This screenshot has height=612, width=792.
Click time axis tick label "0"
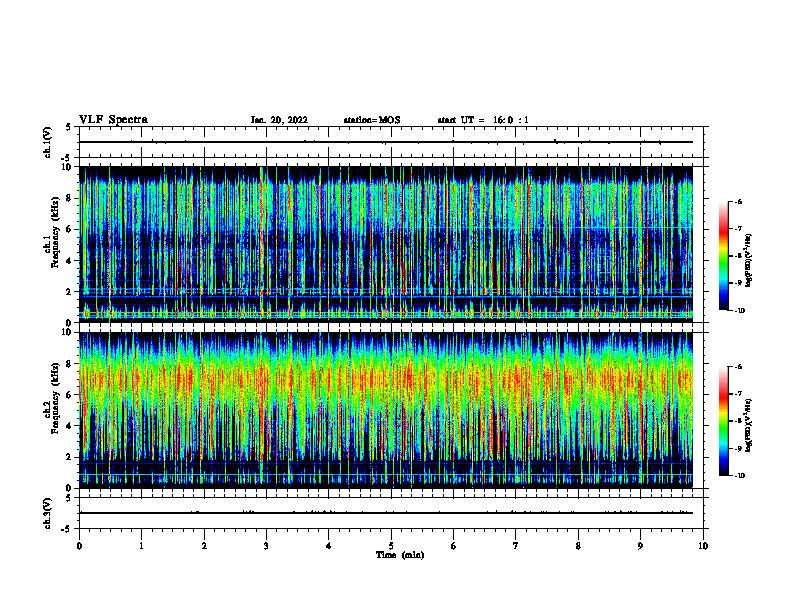pos(79,546)
